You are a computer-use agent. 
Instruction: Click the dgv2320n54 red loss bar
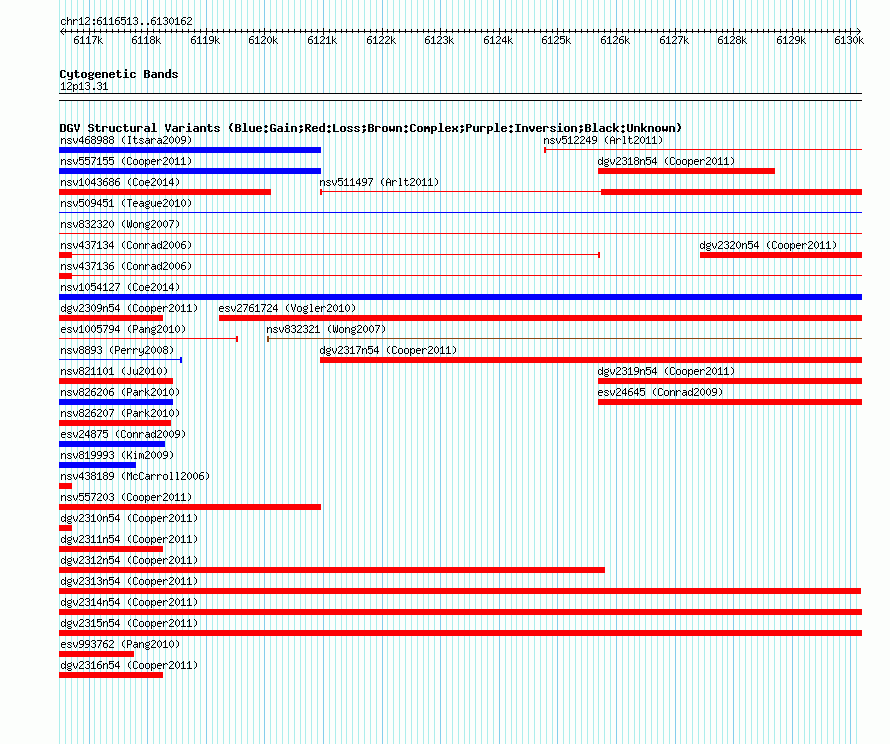[781, 255]
